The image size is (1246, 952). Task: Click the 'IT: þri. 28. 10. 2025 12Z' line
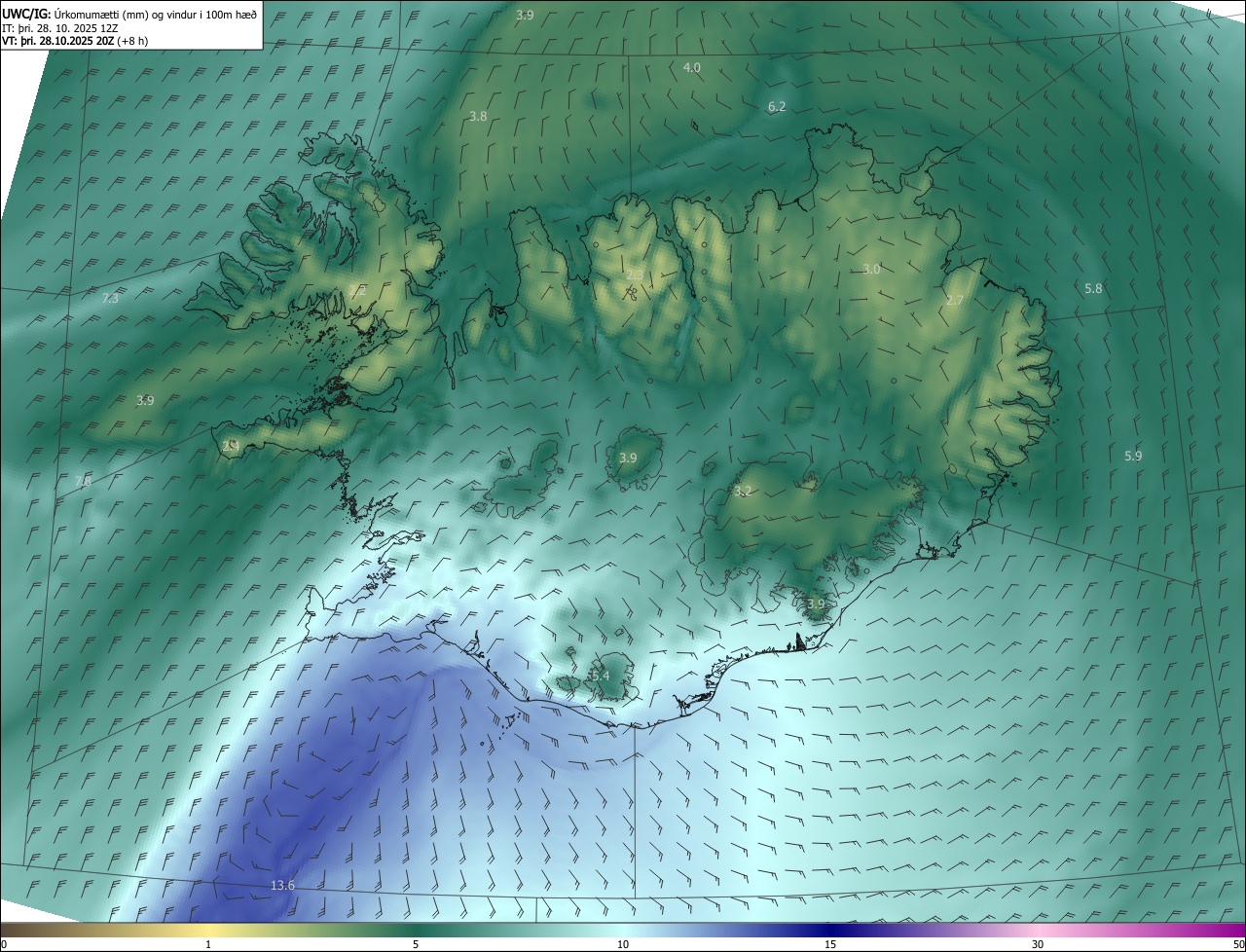pyautogui.click(x=60, y=27)
